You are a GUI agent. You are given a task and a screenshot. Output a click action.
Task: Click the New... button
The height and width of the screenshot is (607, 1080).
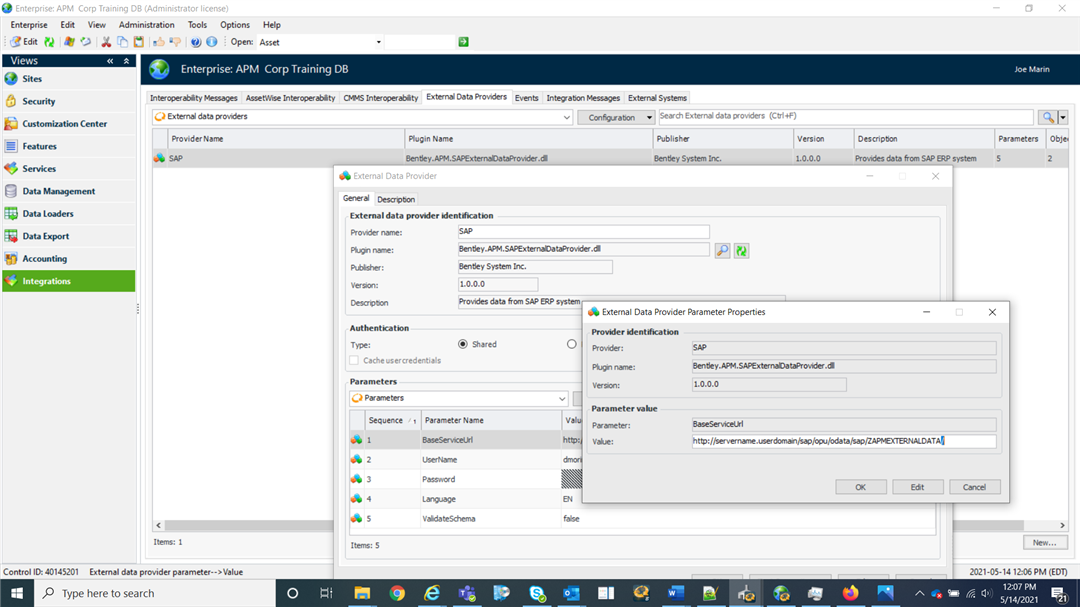1044,543
